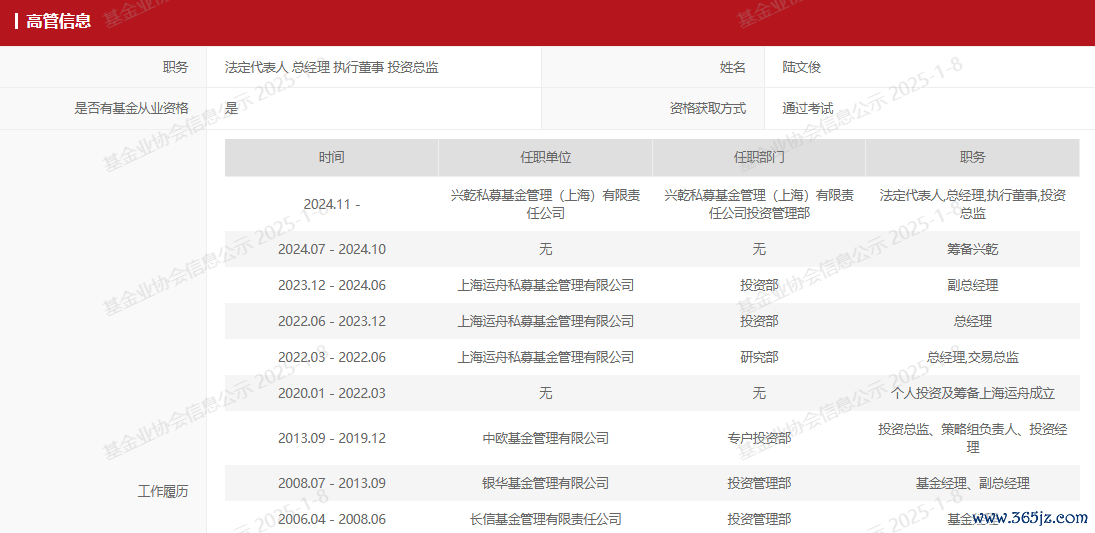
Task: Click the 总经理 cell in the 2022.06 row
Action: click(973, 321)
